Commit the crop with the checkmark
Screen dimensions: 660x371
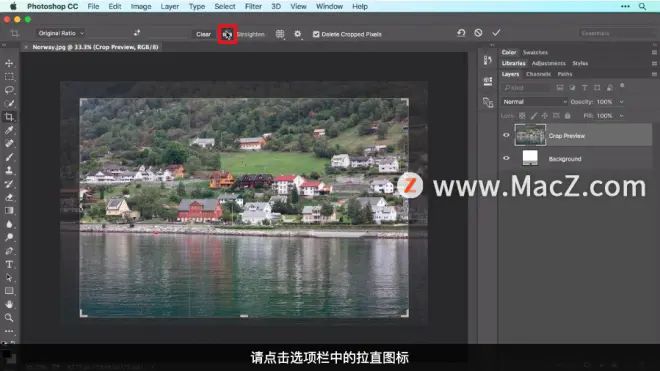pyautogui.click(x=496, y=33)
